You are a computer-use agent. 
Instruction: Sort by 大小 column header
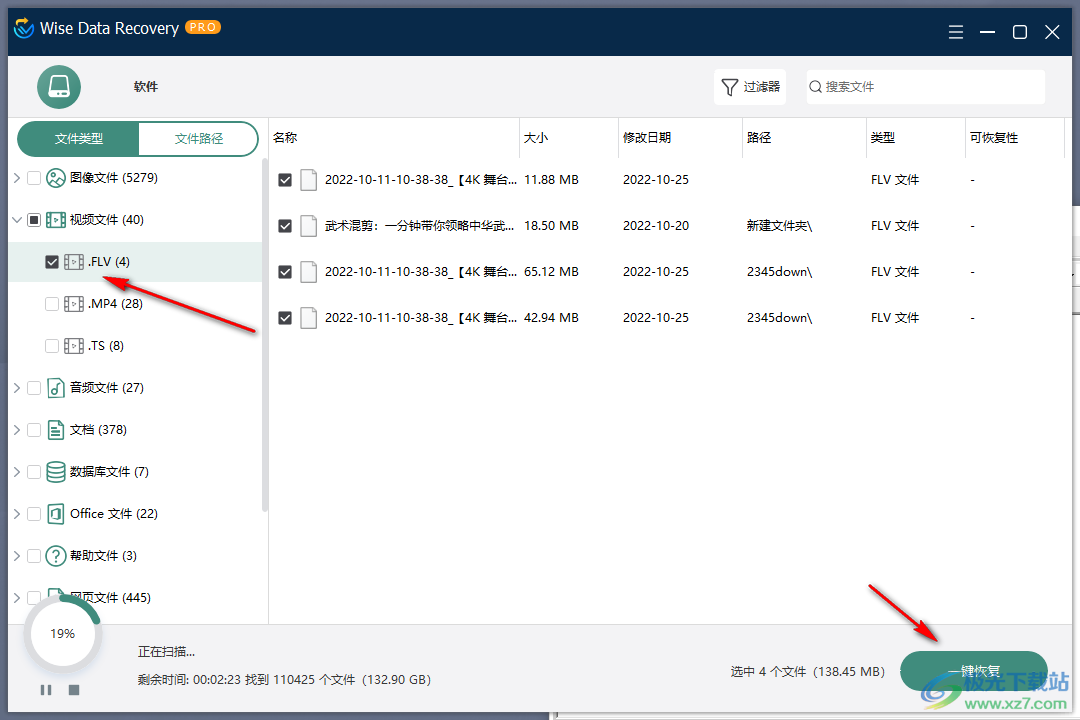point(569,138)
